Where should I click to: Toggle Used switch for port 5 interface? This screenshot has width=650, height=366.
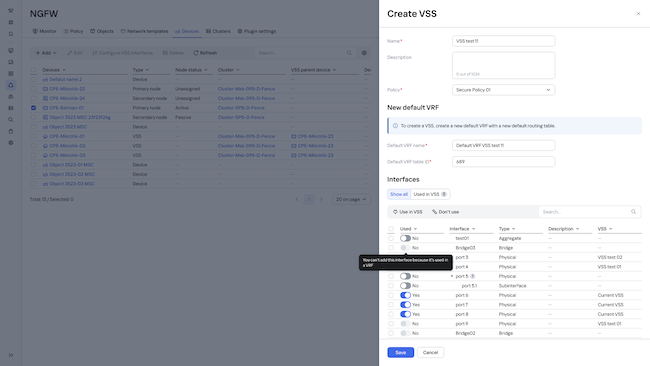point(405,276)
